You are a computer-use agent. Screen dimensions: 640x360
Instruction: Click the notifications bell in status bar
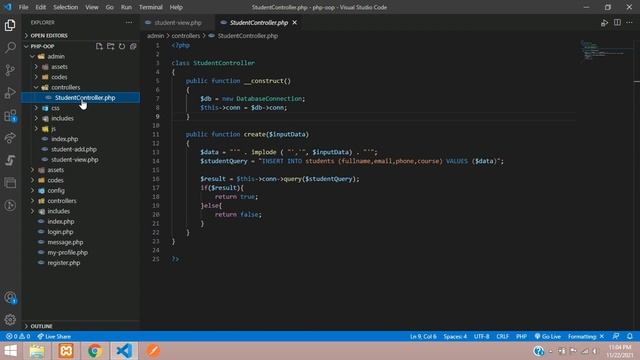click(630, 336)
